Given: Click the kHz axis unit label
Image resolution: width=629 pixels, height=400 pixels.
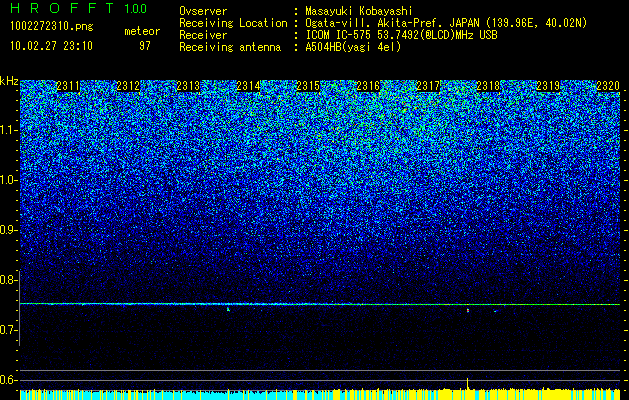Looking at the screenshot, I should pos(9,81).
